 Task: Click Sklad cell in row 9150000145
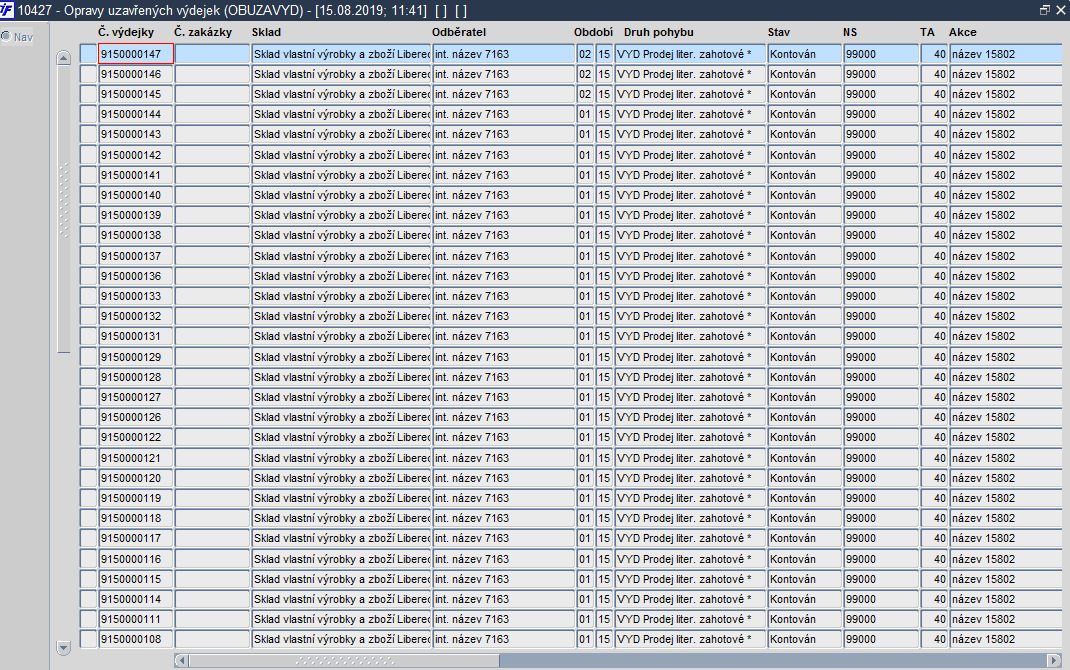click(341, 94)
